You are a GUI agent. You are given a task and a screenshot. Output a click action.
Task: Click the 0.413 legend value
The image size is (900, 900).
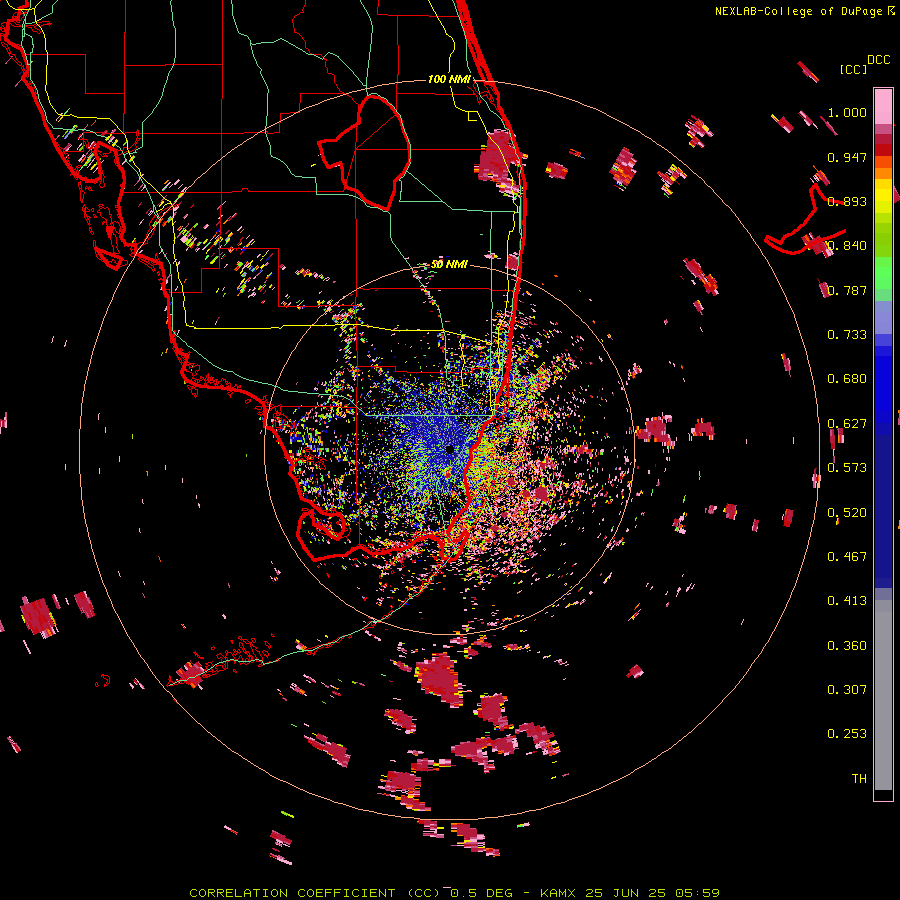pyautogui.click(x=847, y=601)
